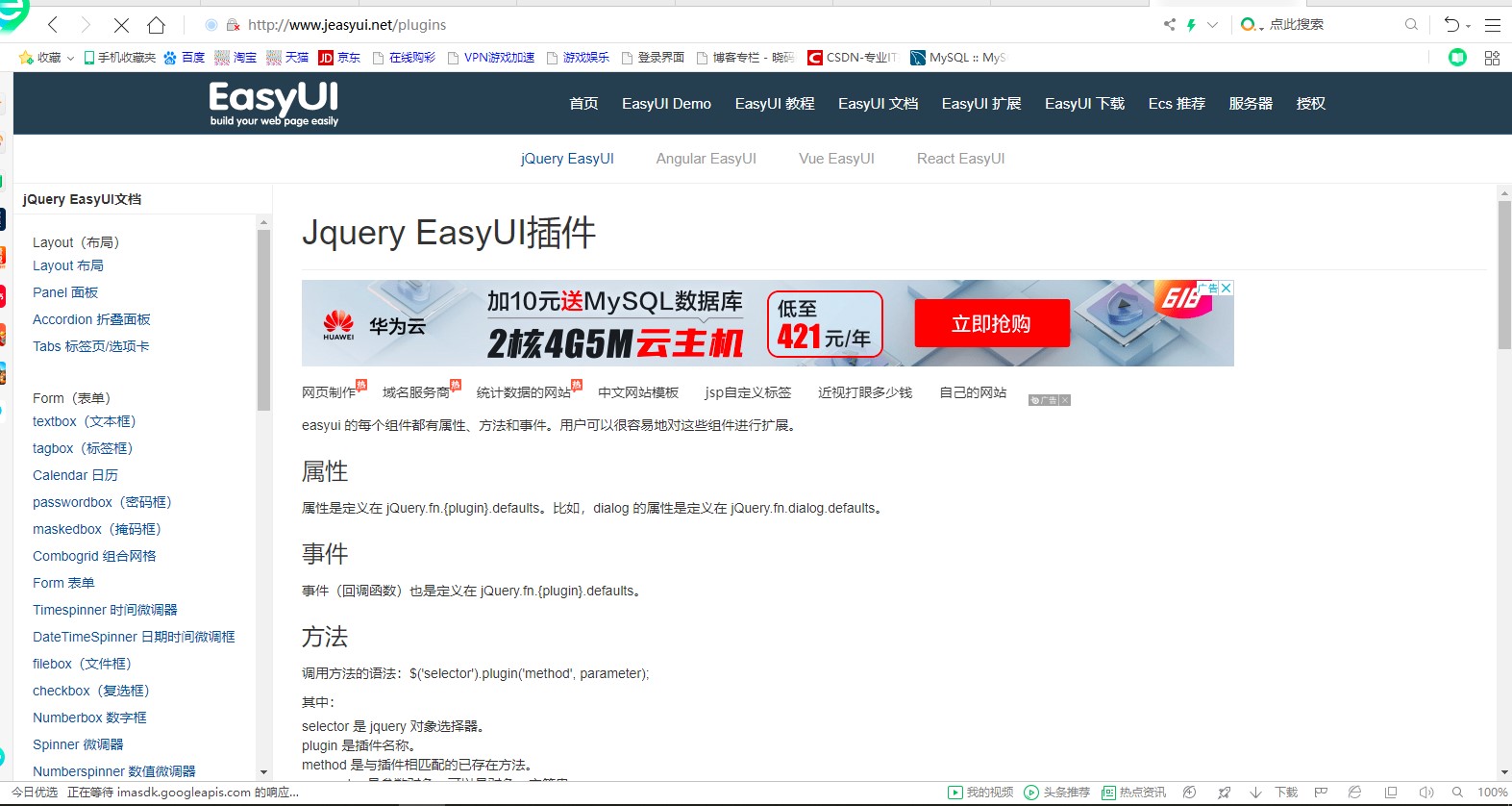Viewport: 1512px width, 806px height.
Task: Open Panel 面板 sidebar link
Action: point(65,292)
